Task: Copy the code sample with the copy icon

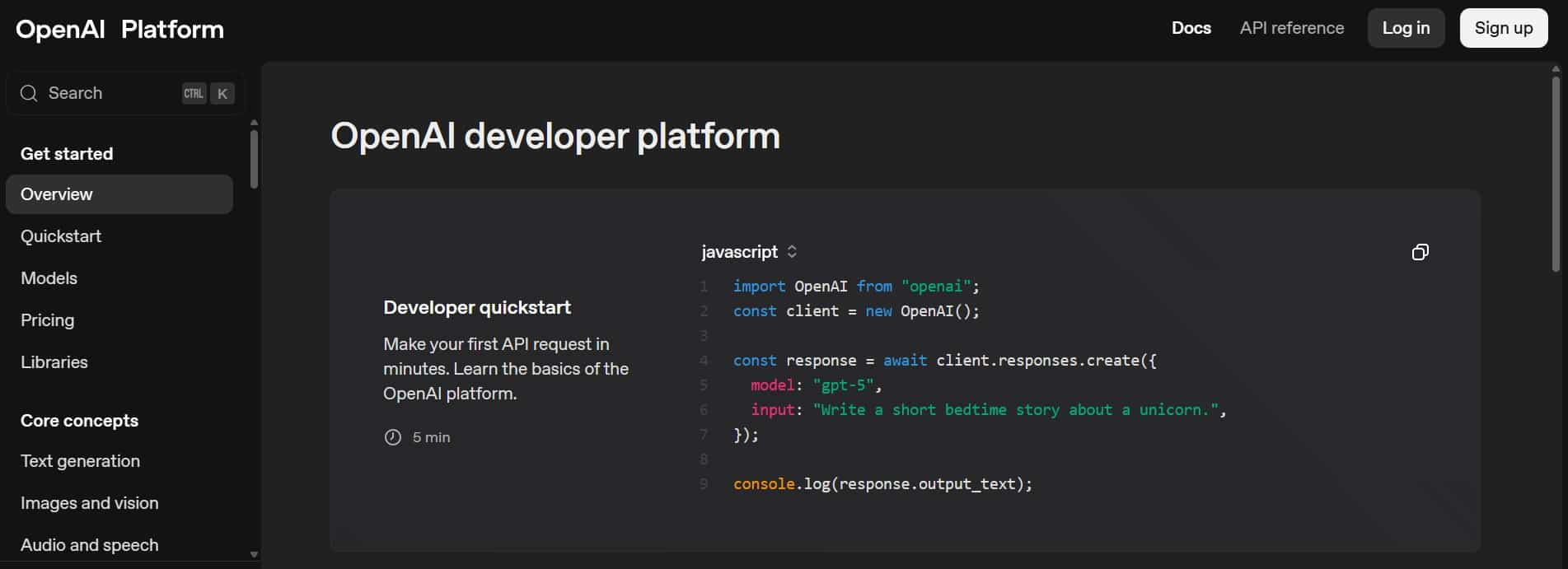Action: (1420, 252)
